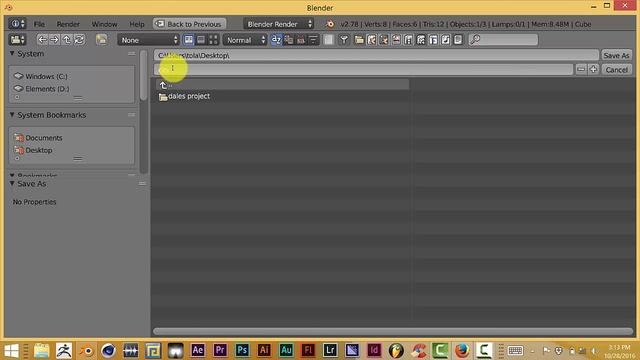Open the info editor type selector
The height and width of the screenshot is (360, 640).
coord(17,24)
